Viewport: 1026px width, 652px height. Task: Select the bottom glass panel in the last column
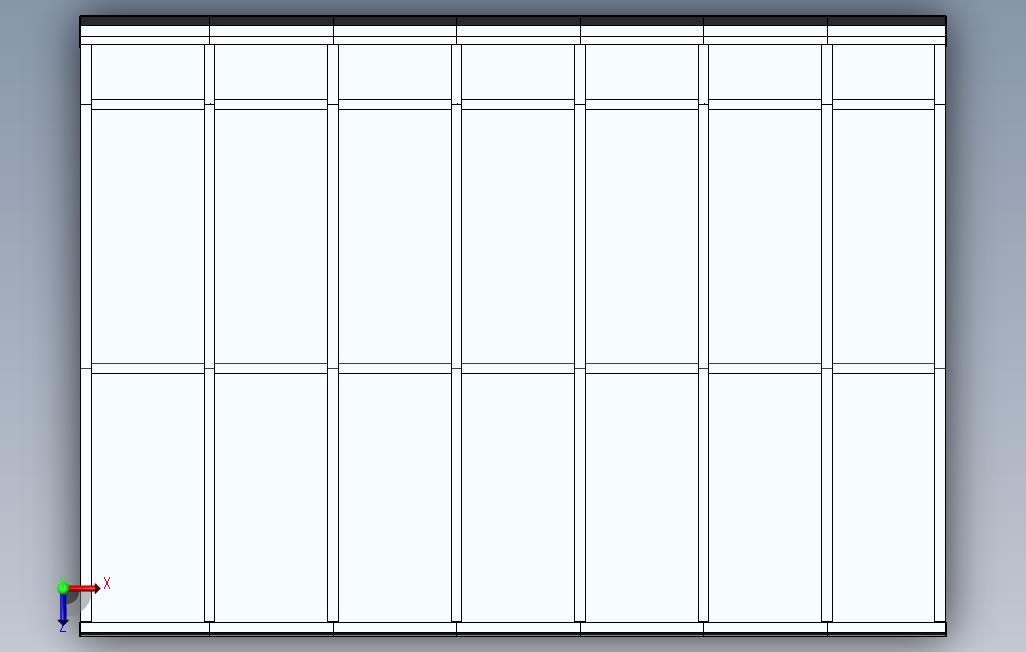tap(883, 498)
